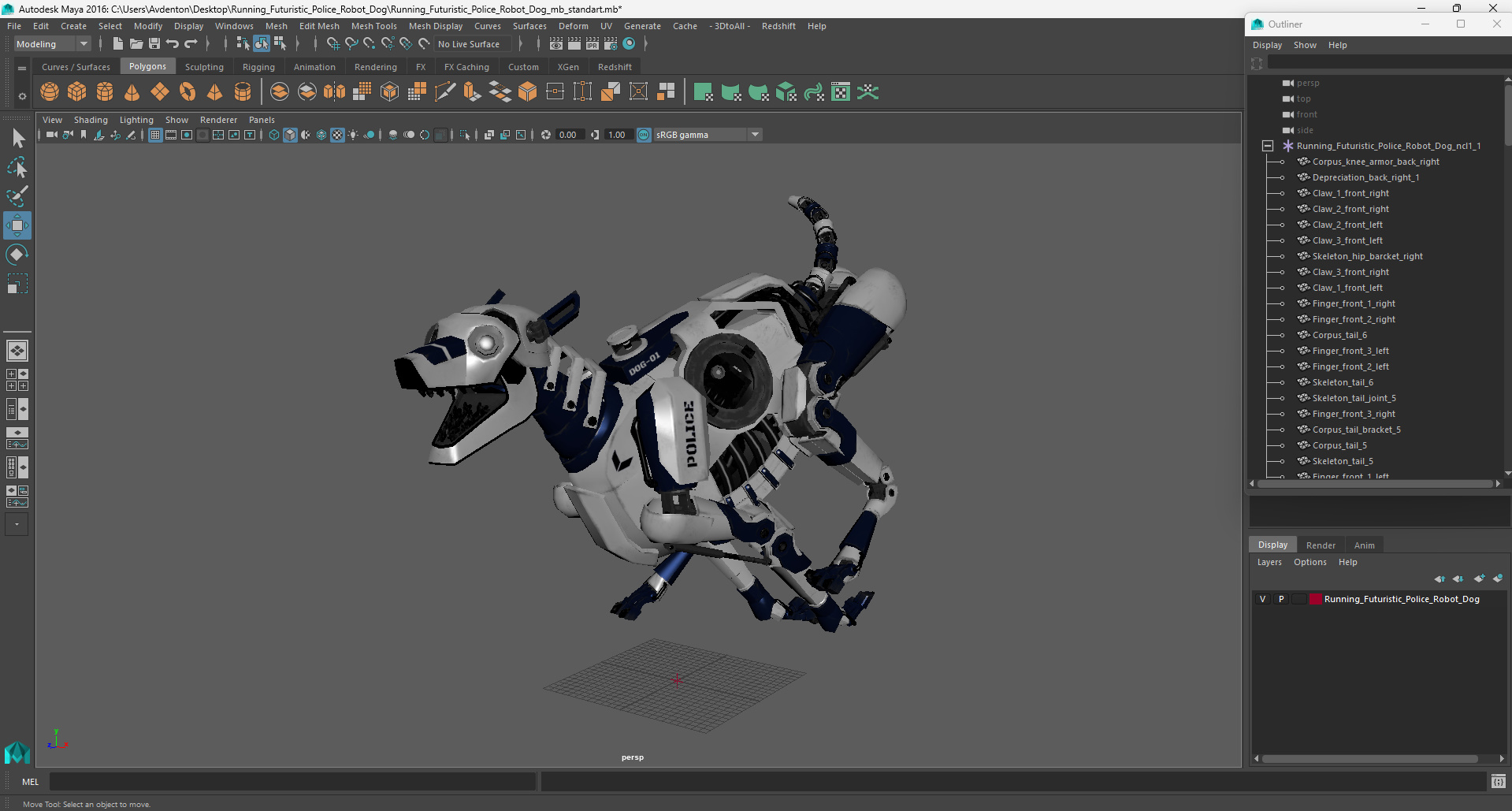1512x811 pixels.
Task: Toggle use all lights in viewport
Action: point(353,135)
